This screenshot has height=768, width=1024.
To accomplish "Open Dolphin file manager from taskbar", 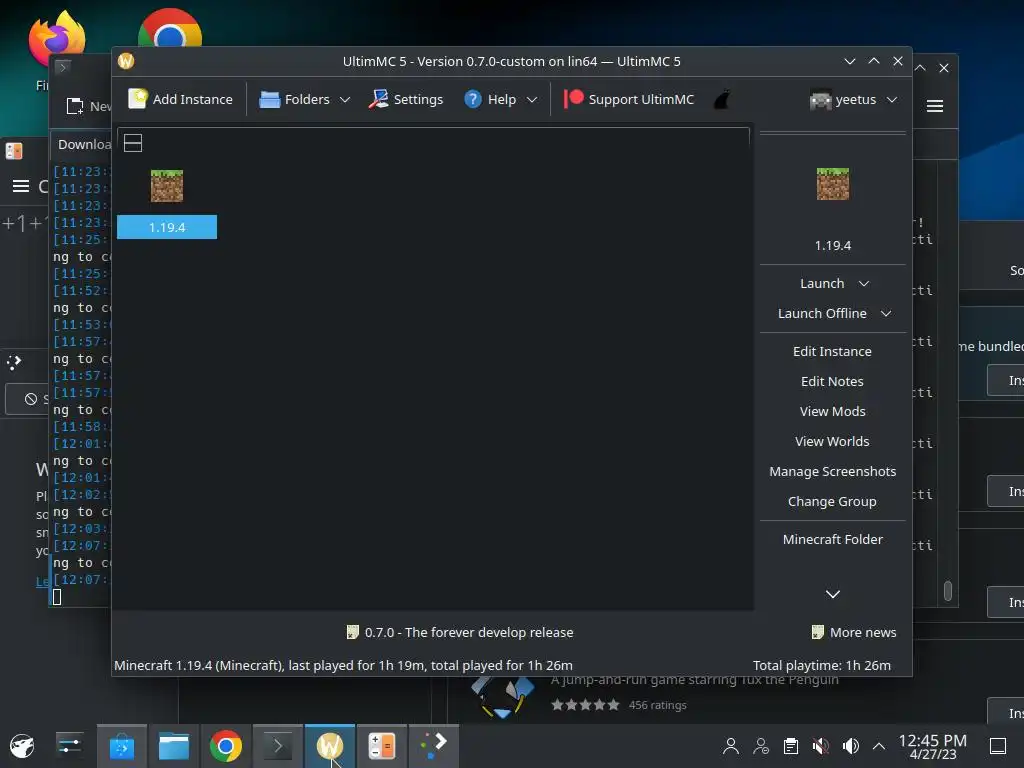I will [x=174, y=746].
